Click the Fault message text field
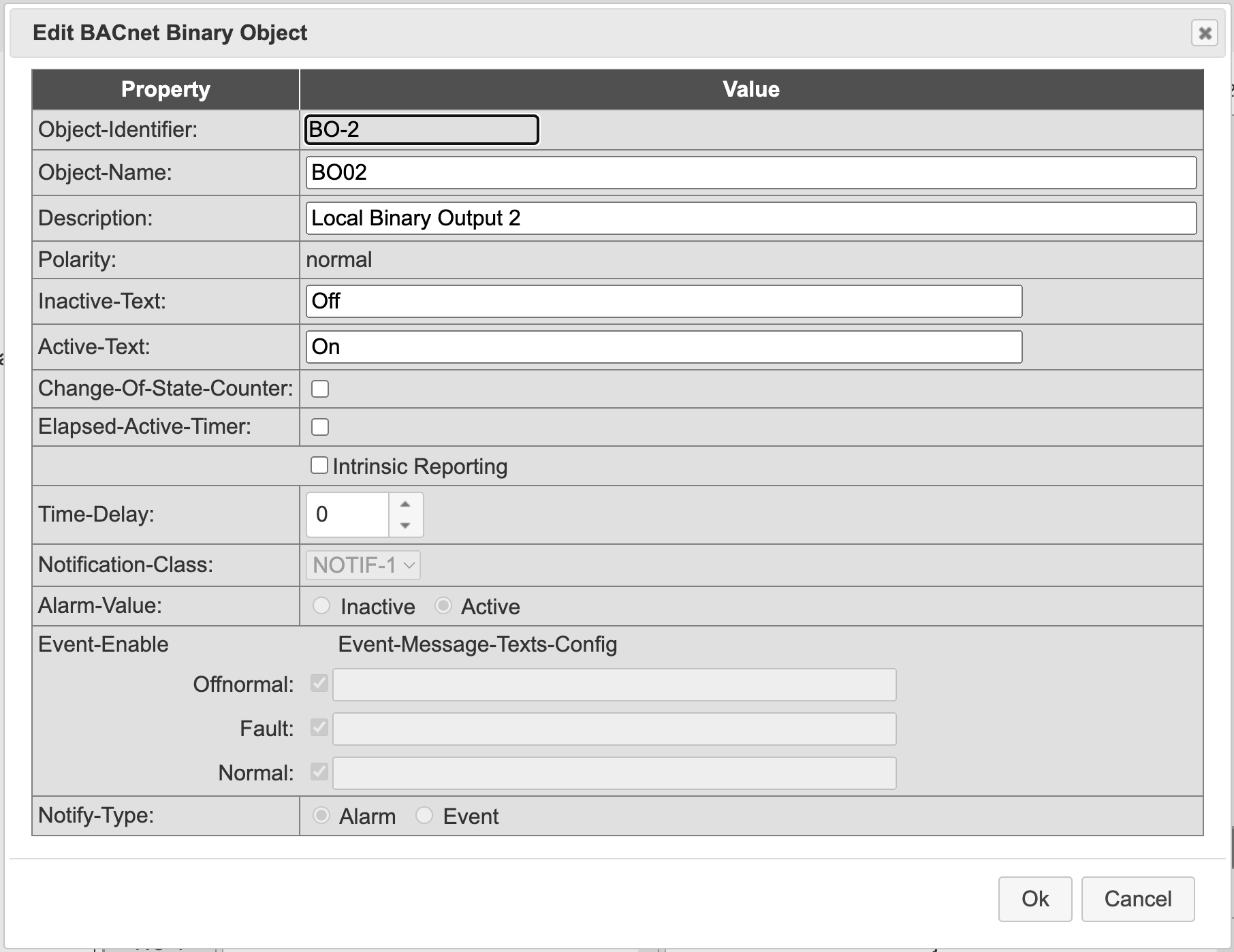Screen dimensions: 1234x952 tap(614, 729)
